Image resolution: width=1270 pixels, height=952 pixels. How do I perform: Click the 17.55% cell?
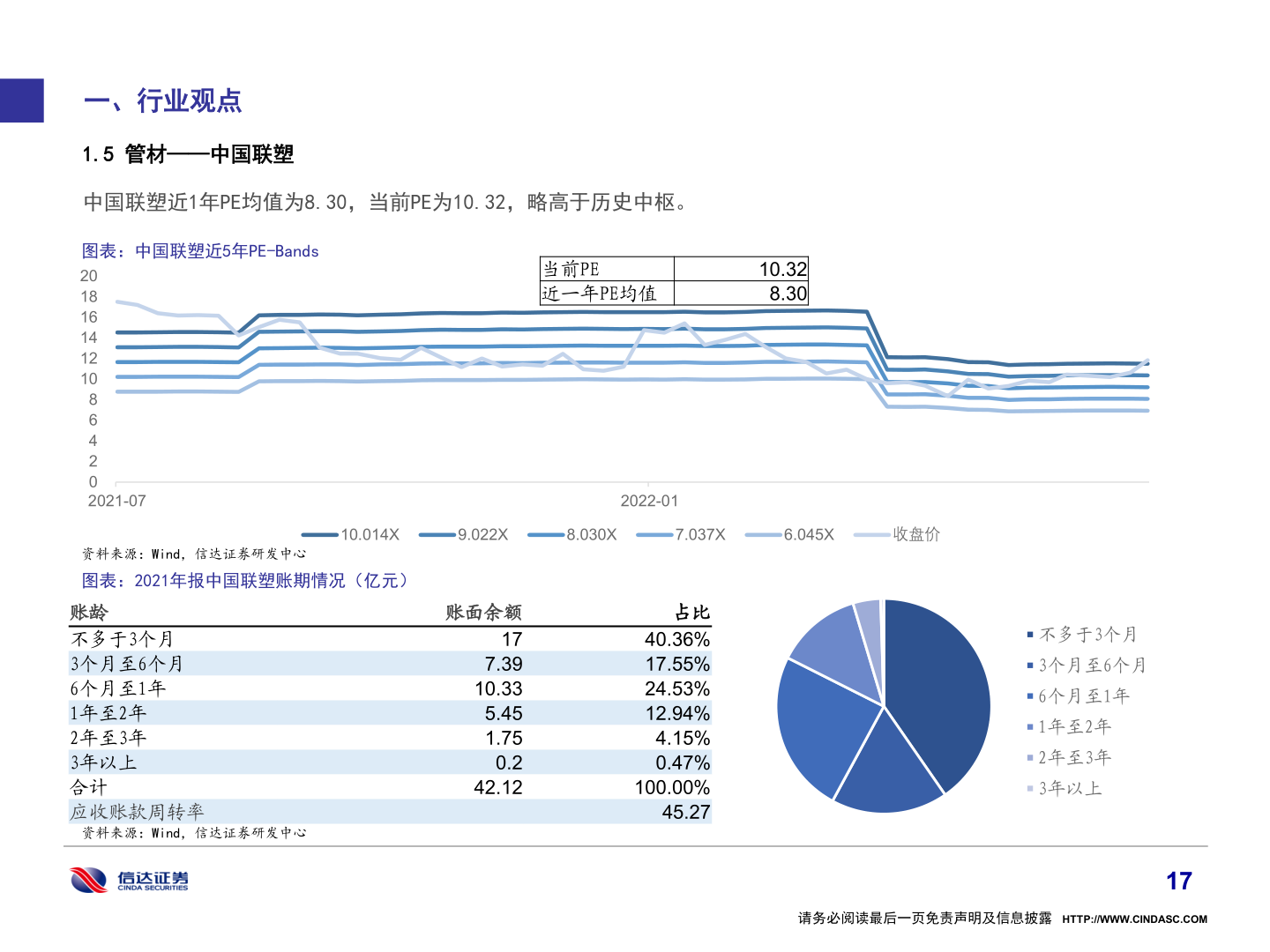pos(676,664)
